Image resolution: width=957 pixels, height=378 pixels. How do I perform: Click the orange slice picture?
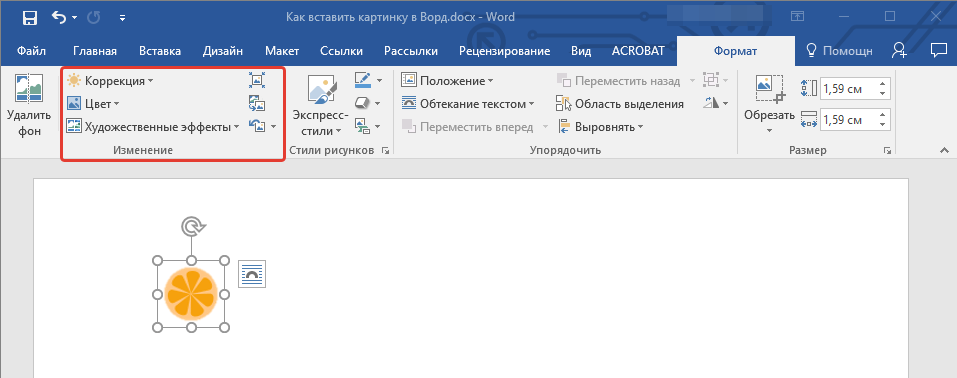(x=191, y=294)
